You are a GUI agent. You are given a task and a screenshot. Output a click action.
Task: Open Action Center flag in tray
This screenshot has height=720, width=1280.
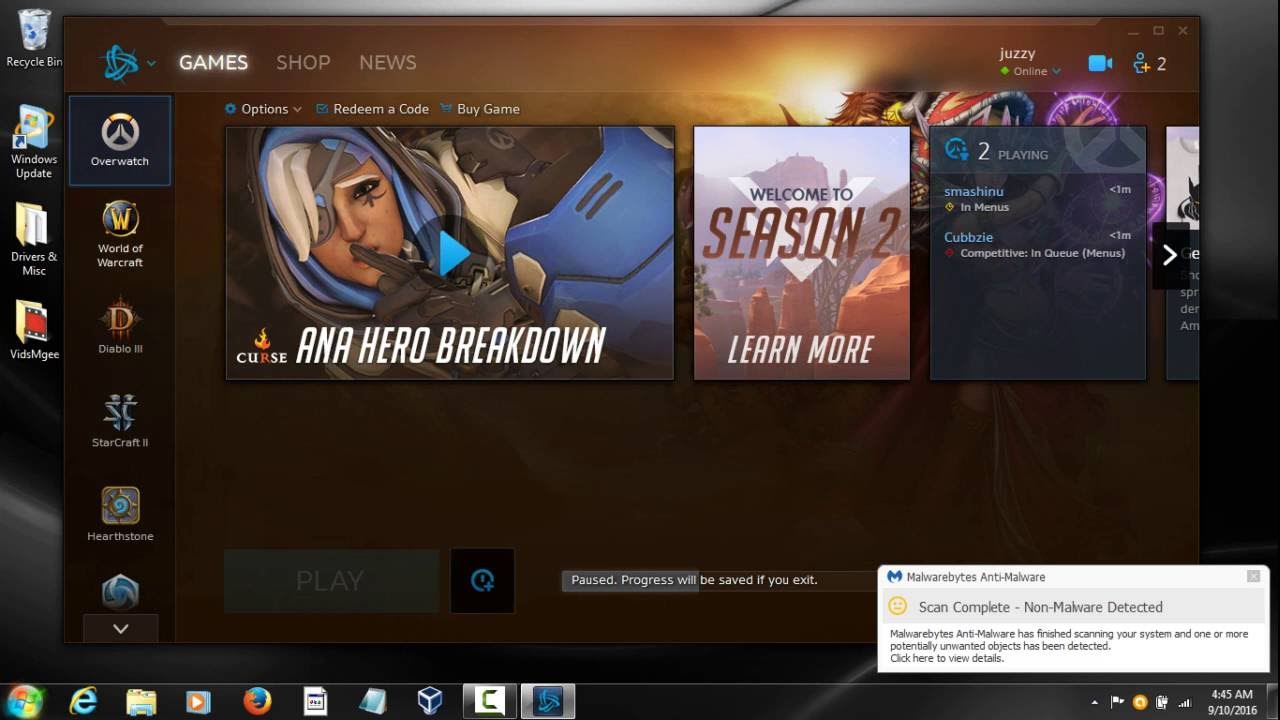pyautogui.click(x=1118, y=702)
